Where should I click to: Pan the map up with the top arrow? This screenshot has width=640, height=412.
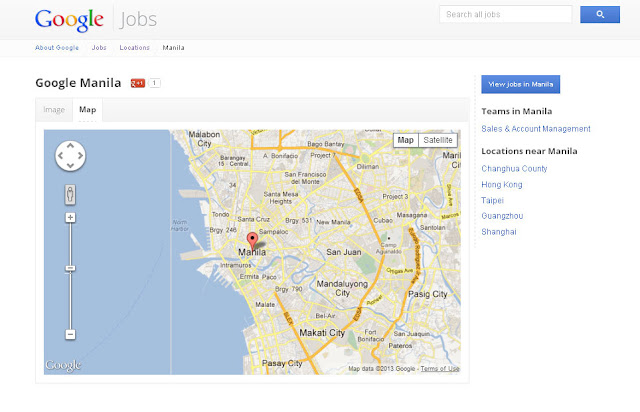coord(70,145)
